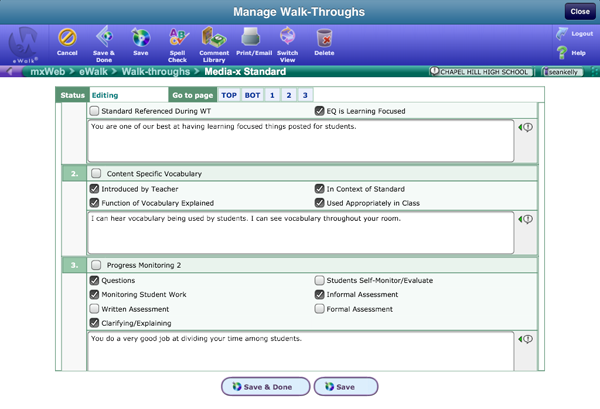This screenshot has width=600, height=409.
Task: Toggle the EQ is Learning Focused checkbox
Action: pyautogui.click(x=320, y=111)
